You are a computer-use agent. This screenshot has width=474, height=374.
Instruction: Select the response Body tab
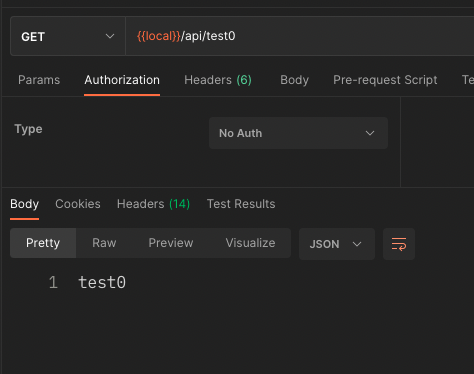tap(24, 204)
